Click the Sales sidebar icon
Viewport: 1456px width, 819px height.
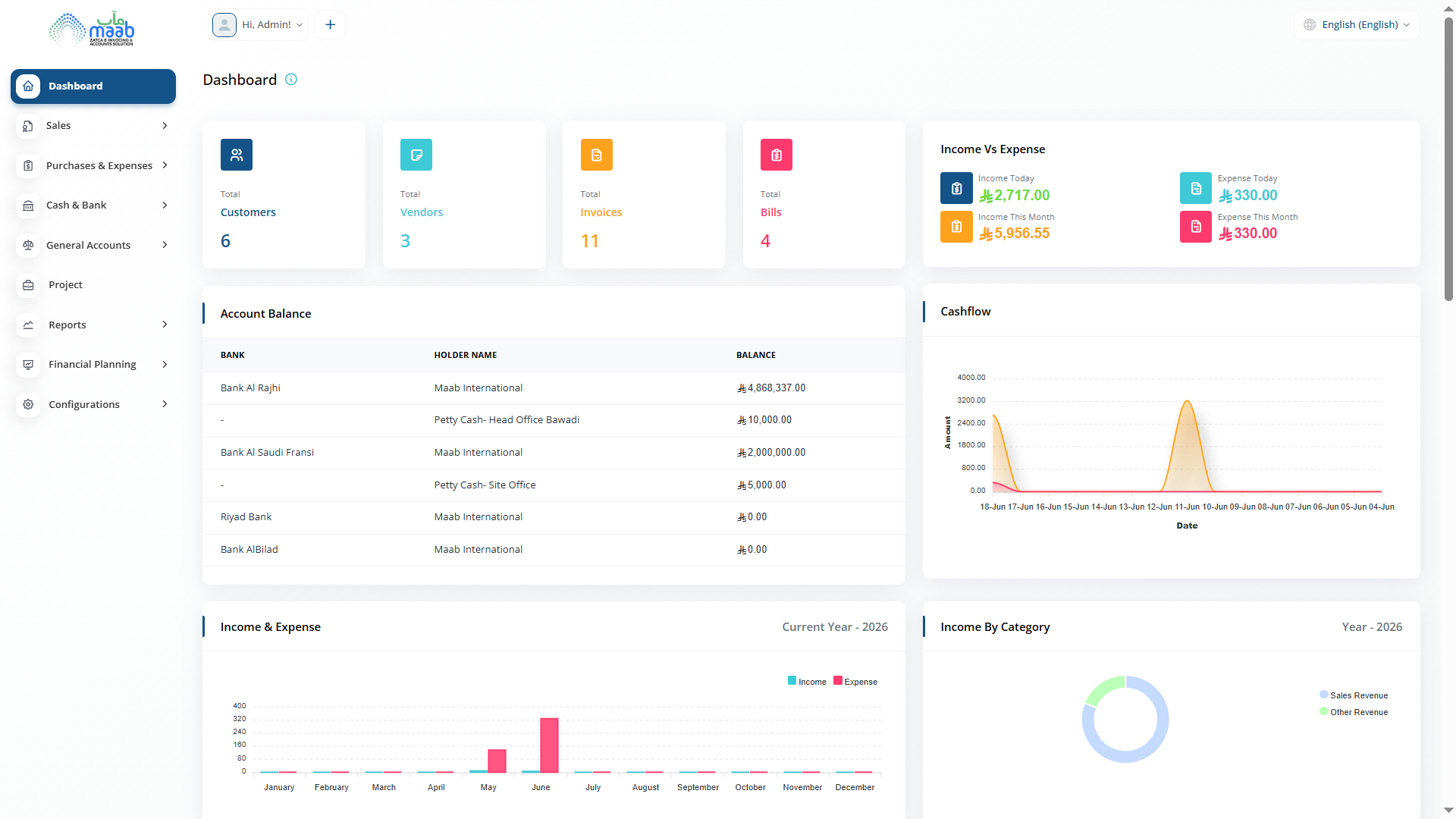[28, 126]
